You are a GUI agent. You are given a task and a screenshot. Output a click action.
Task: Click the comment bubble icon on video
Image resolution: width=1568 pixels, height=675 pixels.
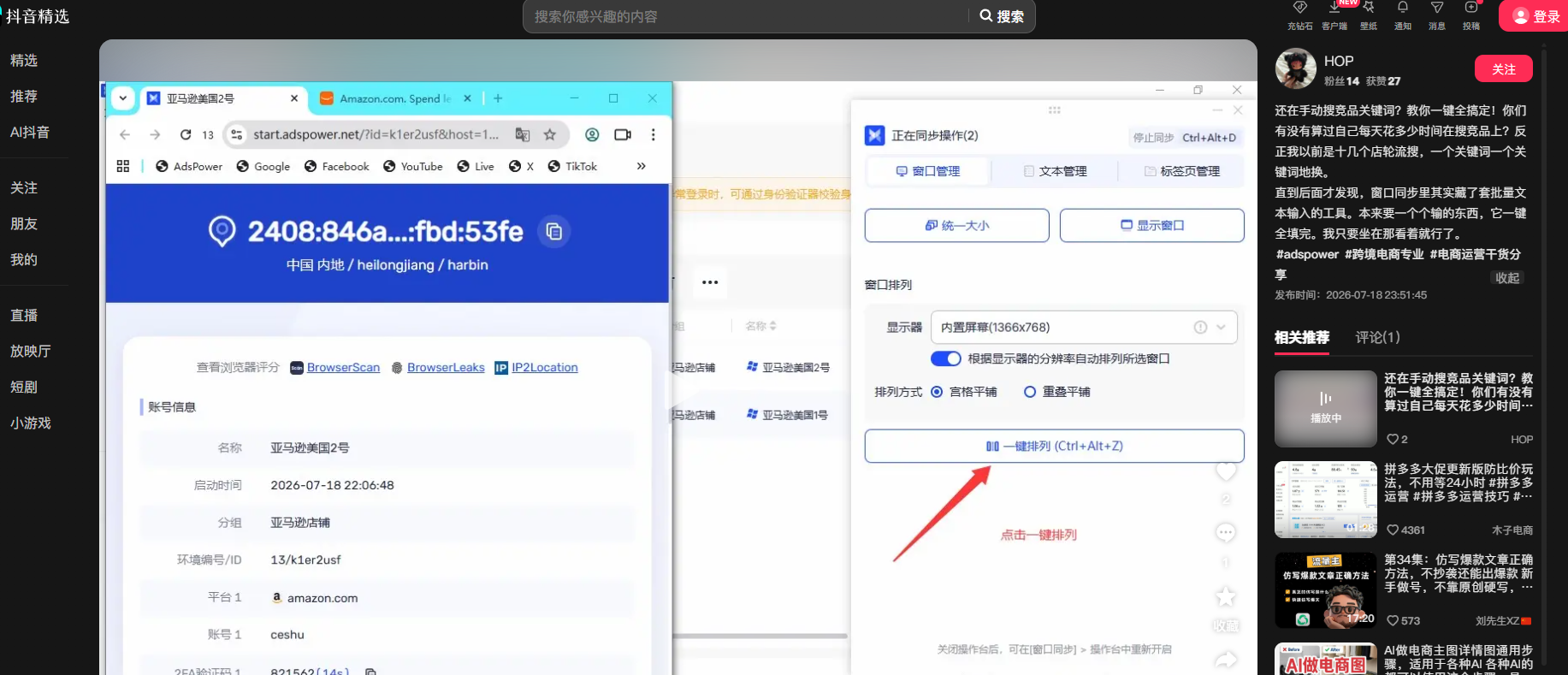point(1226,533)
